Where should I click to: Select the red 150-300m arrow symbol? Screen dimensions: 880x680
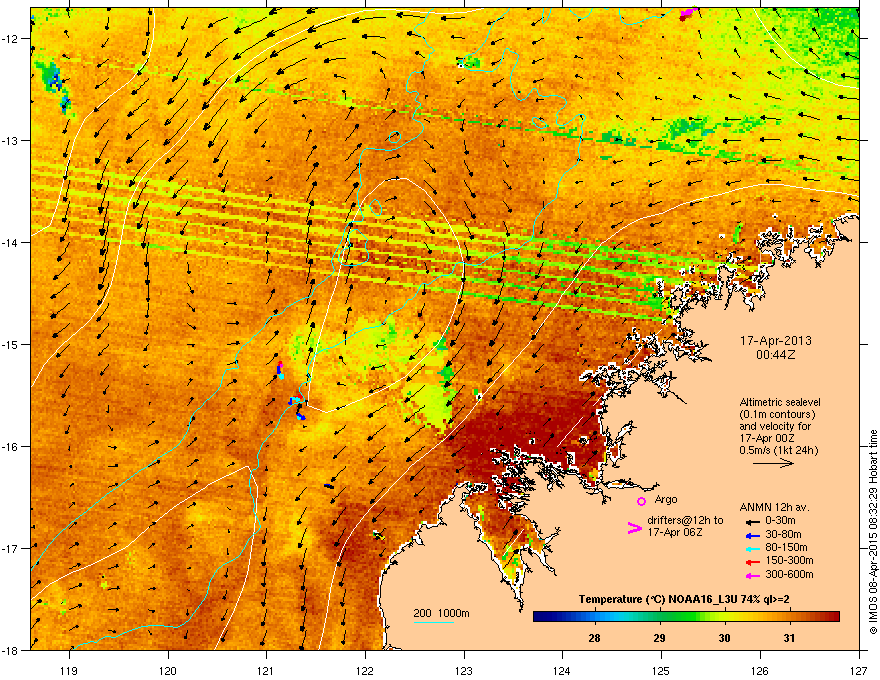752,562
